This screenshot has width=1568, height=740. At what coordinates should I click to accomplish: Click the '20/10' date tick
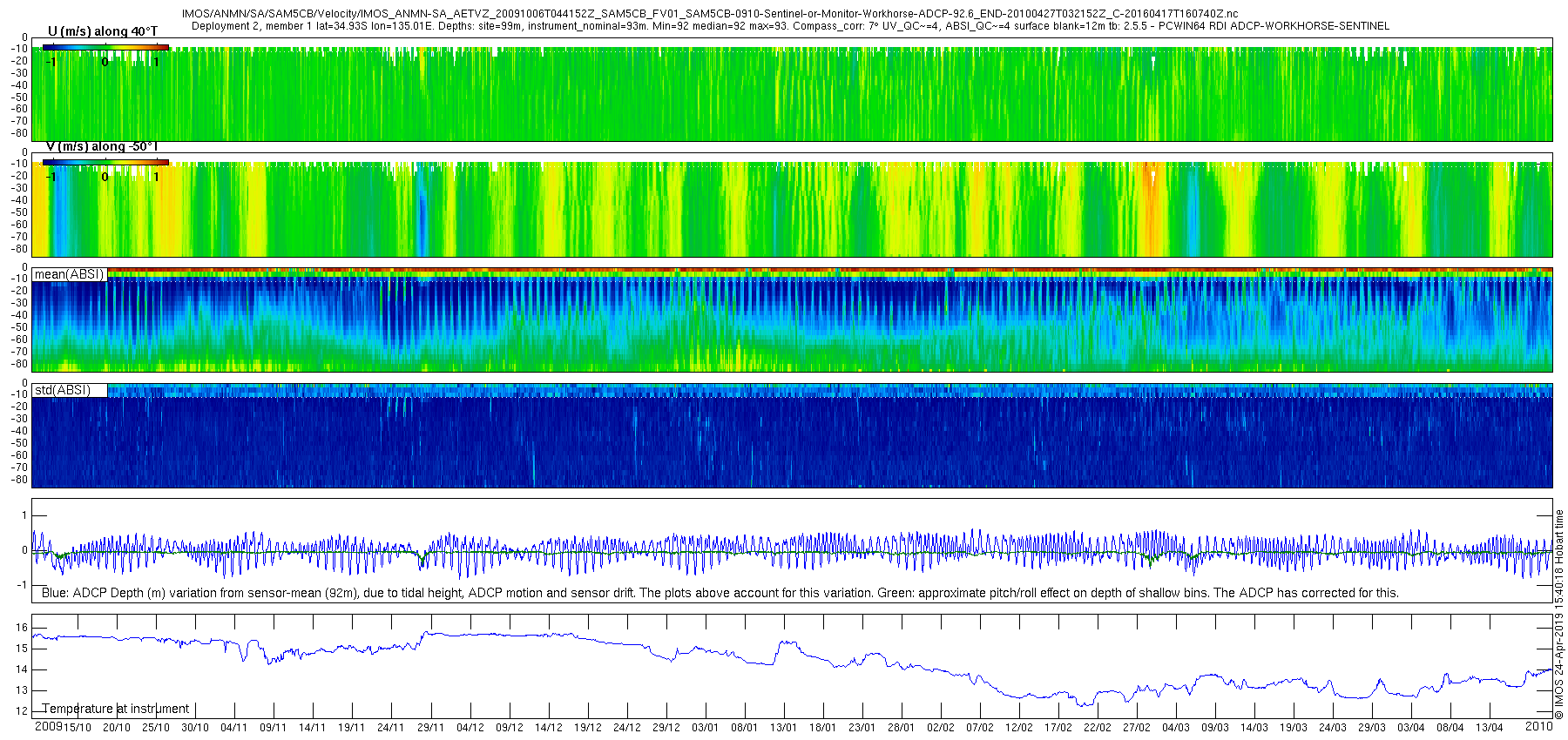click(117, 727)
